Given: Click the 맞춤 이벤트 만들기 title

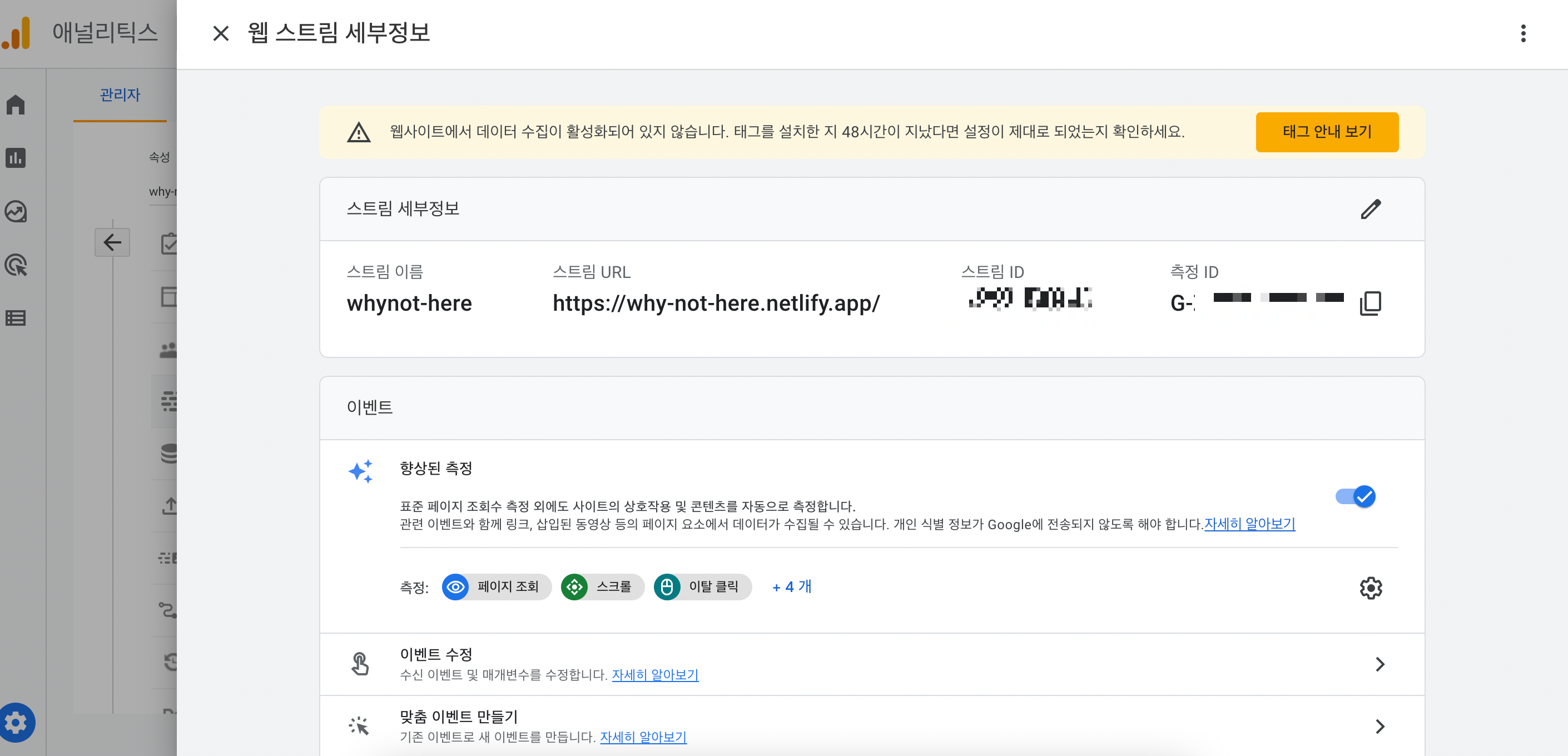Looking at the screenshot, I should point(458,717).
